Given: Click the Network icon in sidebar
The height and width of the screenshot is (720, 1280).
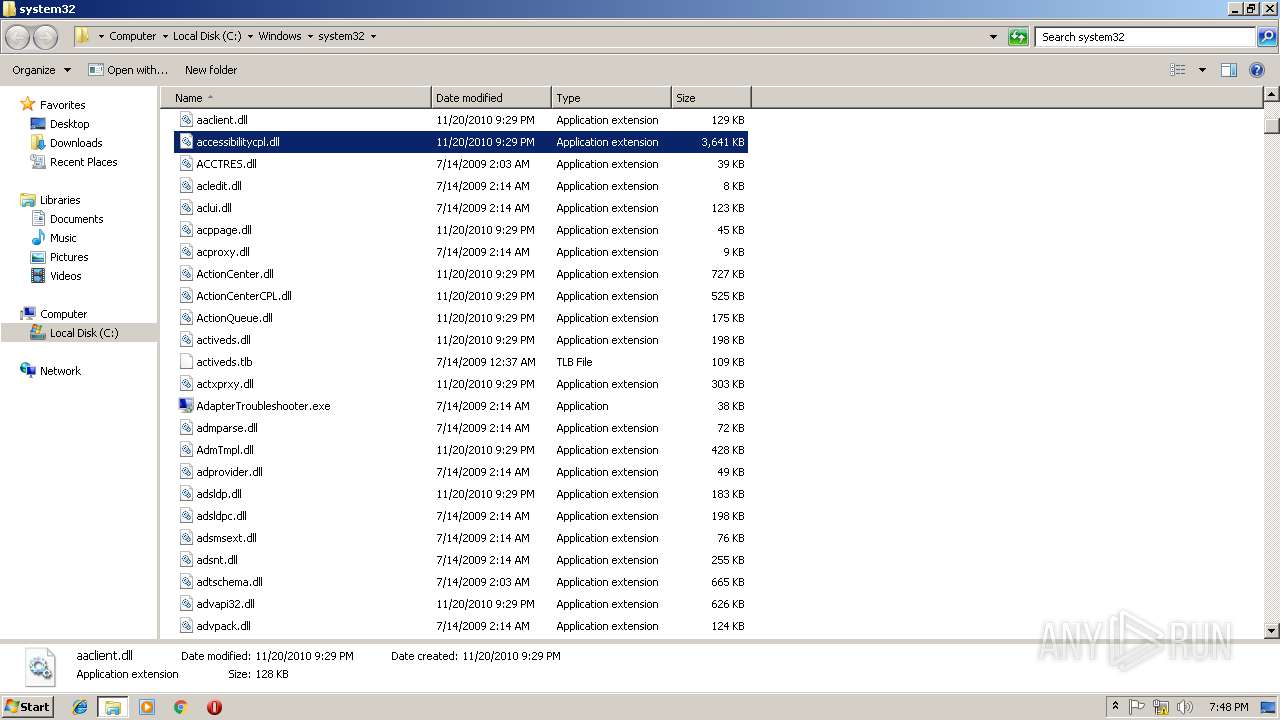Looking at the screenshot, I should pos(28,371).
